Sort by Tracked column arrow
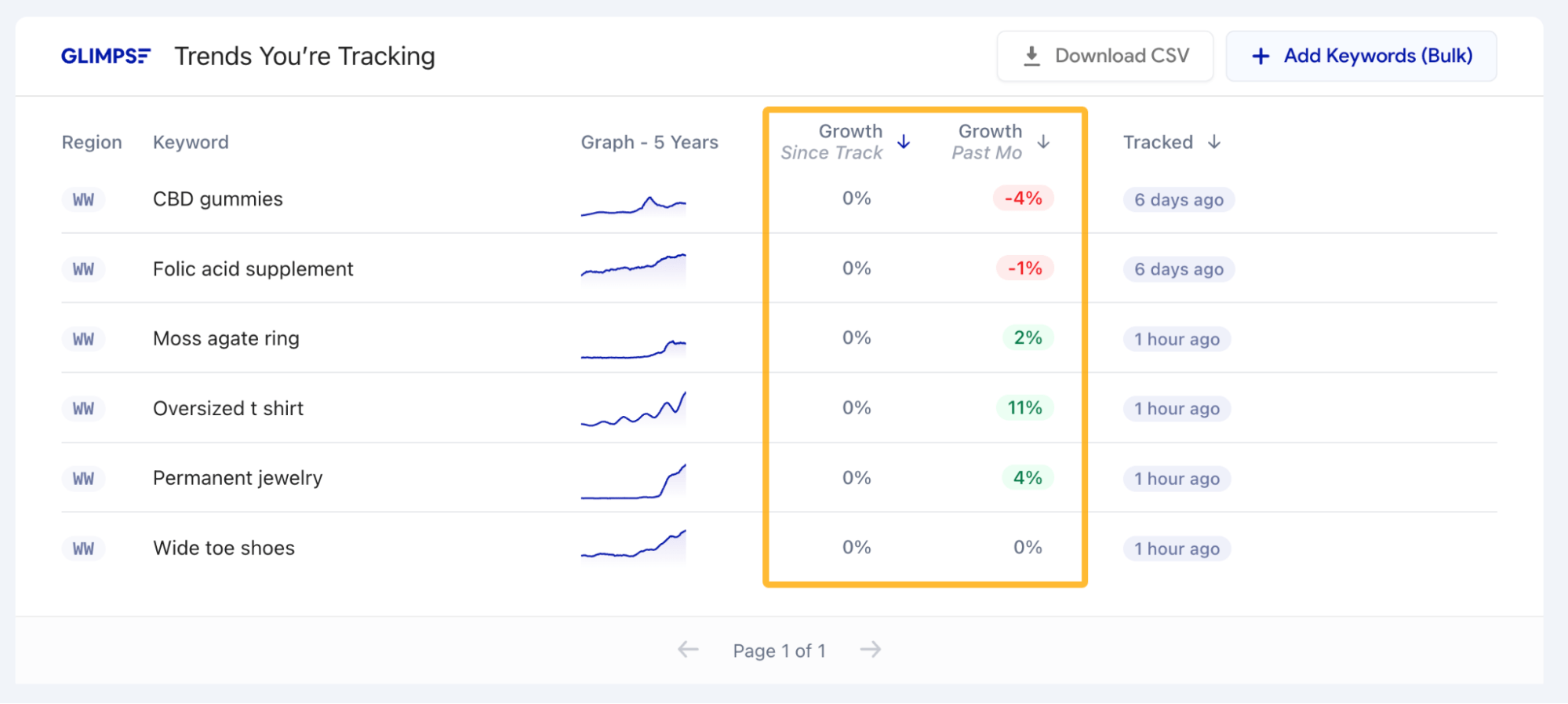1568x704 pixels. coord(1214,142)
